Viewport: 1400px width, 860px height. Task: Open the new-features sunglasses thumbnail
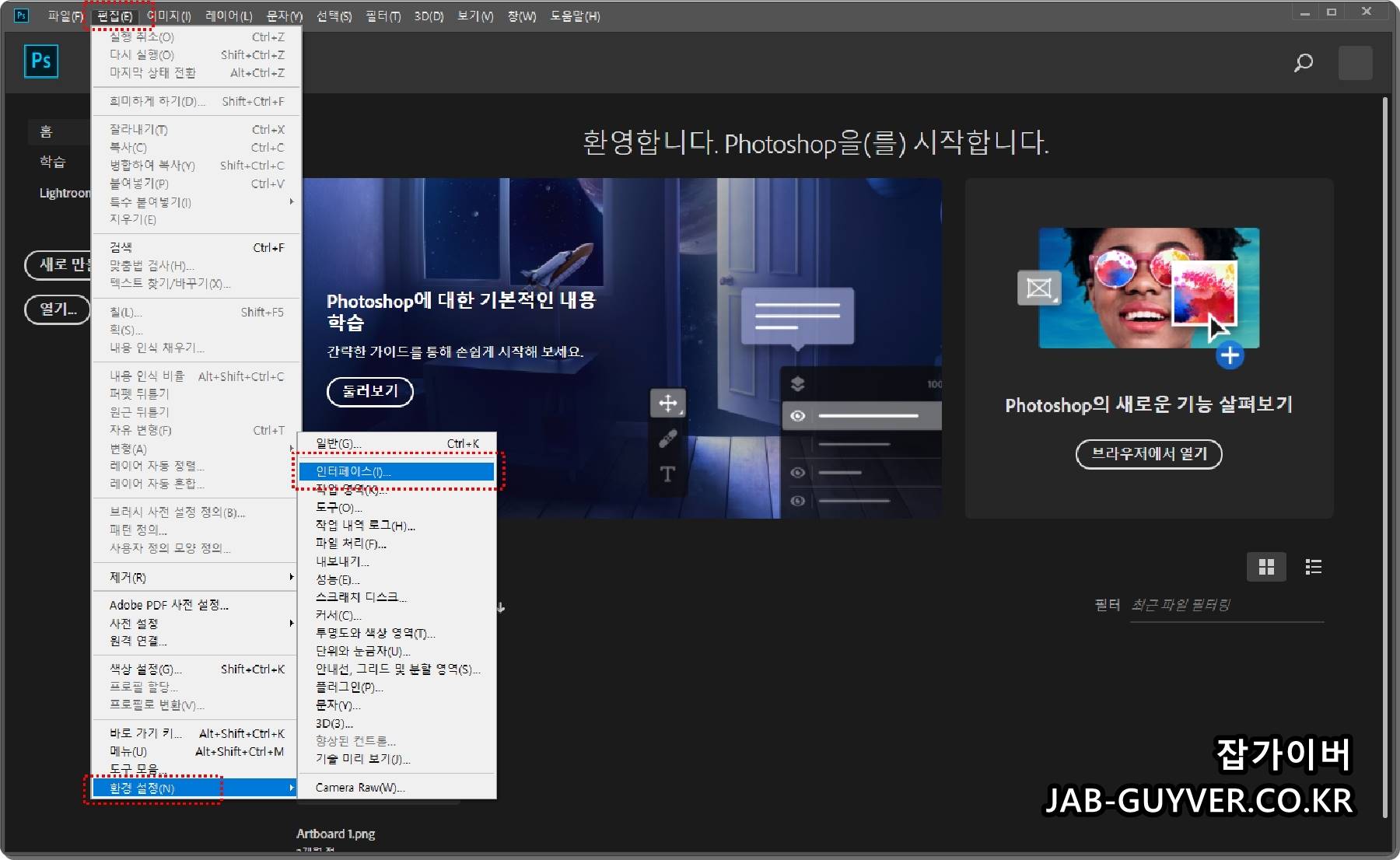[x=1149, y=288]
